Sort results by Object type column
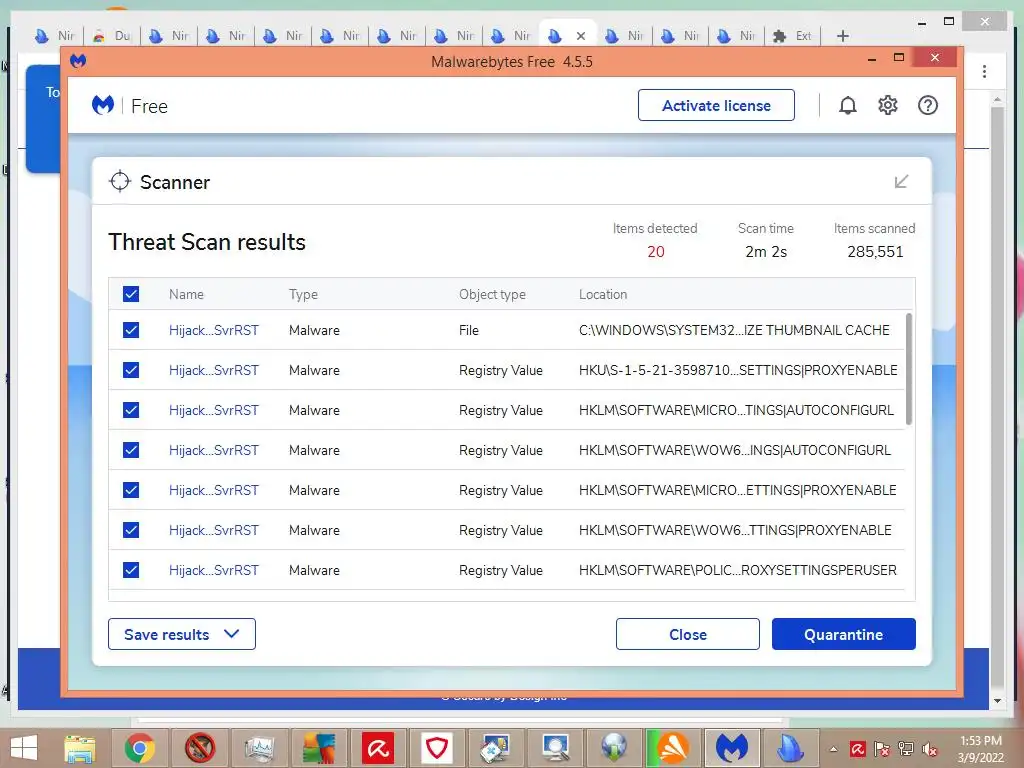This screenshot has width=1024, height=768. pos(492,294)
